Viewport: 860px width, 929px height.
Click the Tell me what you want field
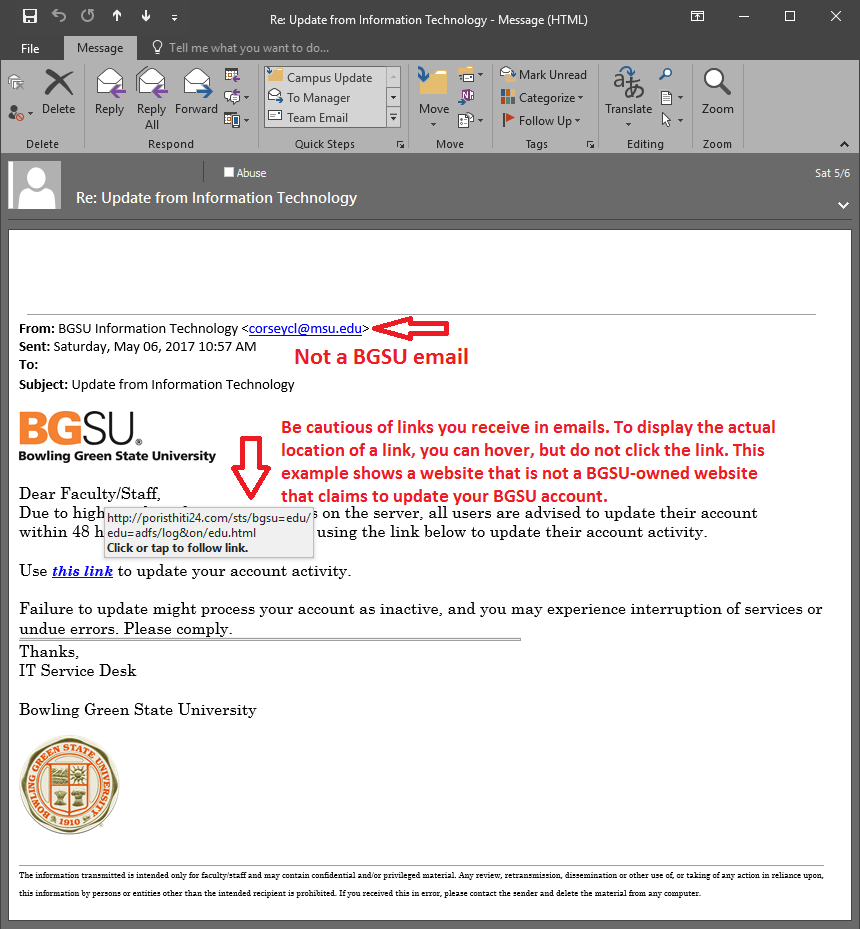248,48
